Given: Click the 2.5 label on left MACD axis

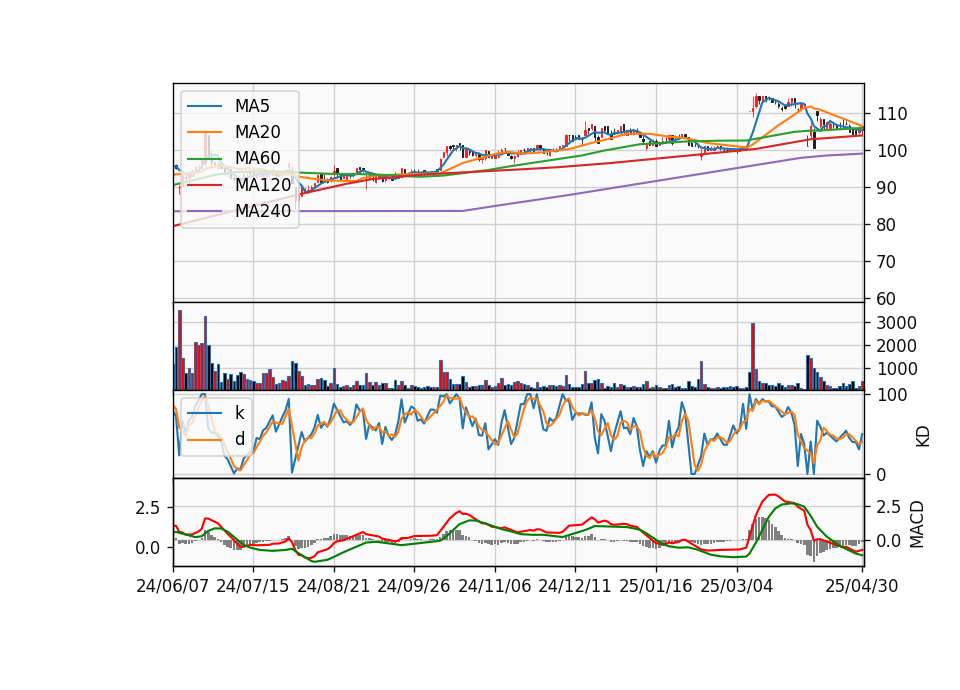Looking at the screenshot, I should pos(148,508).
